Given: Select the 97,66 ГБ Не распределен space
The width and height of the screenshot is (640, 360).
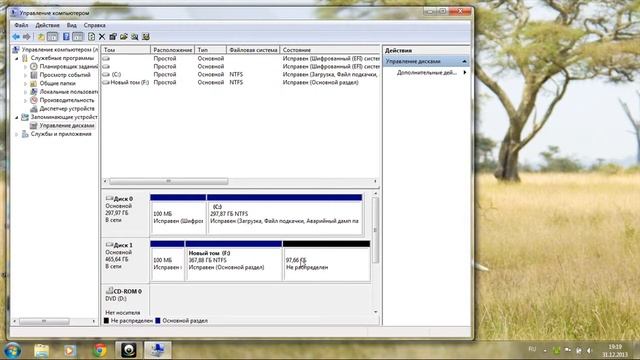Looking at the screenshot, I should (x=327, y=261).
